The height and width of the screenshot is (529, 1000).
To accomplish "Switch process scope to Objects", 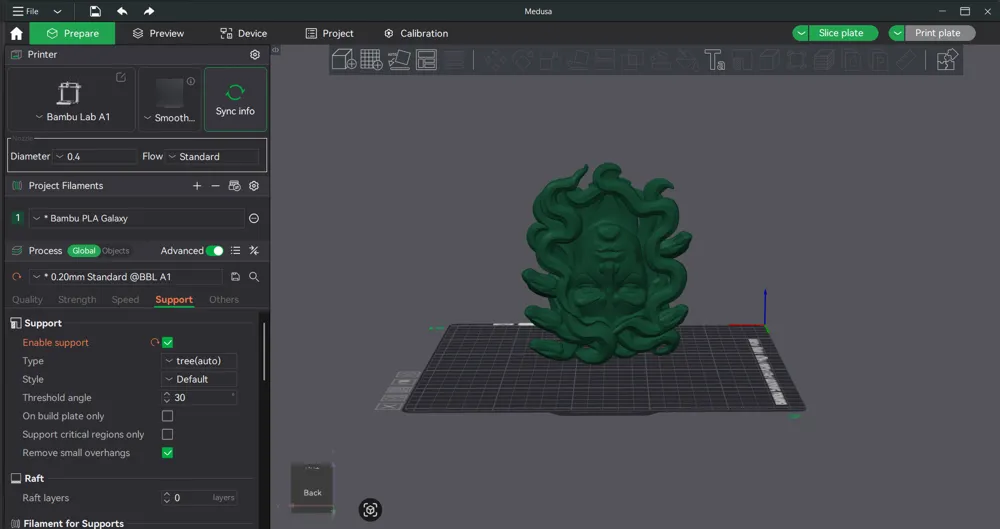I will pyautogui.click(x=115, y=251).
